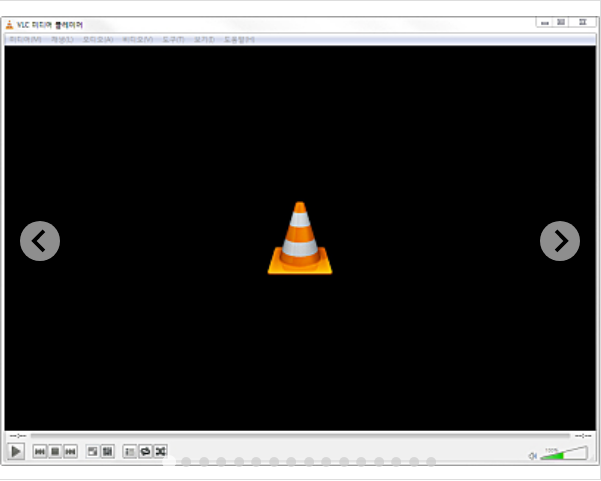Viewport: 601px width, 481px height.
Task: Skip to the previous media track
Action: (x=39, y=451)
